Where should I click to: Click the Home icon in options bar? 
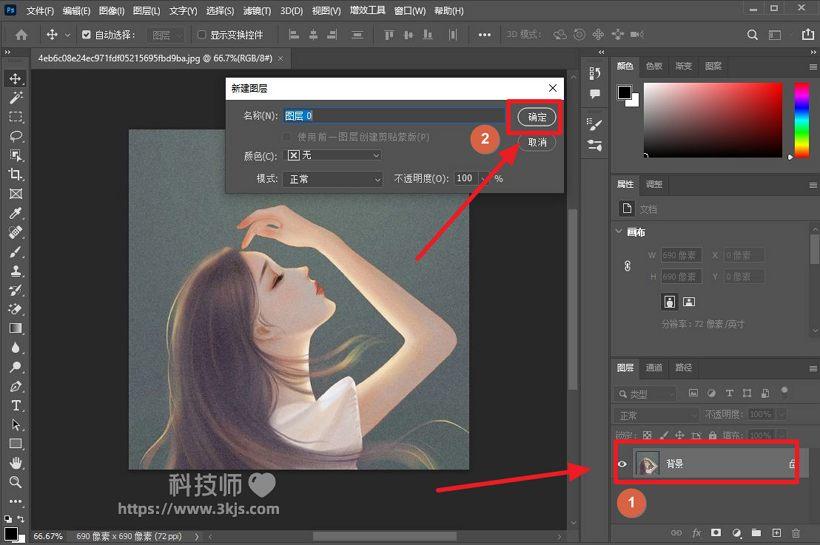coord(21,35)
